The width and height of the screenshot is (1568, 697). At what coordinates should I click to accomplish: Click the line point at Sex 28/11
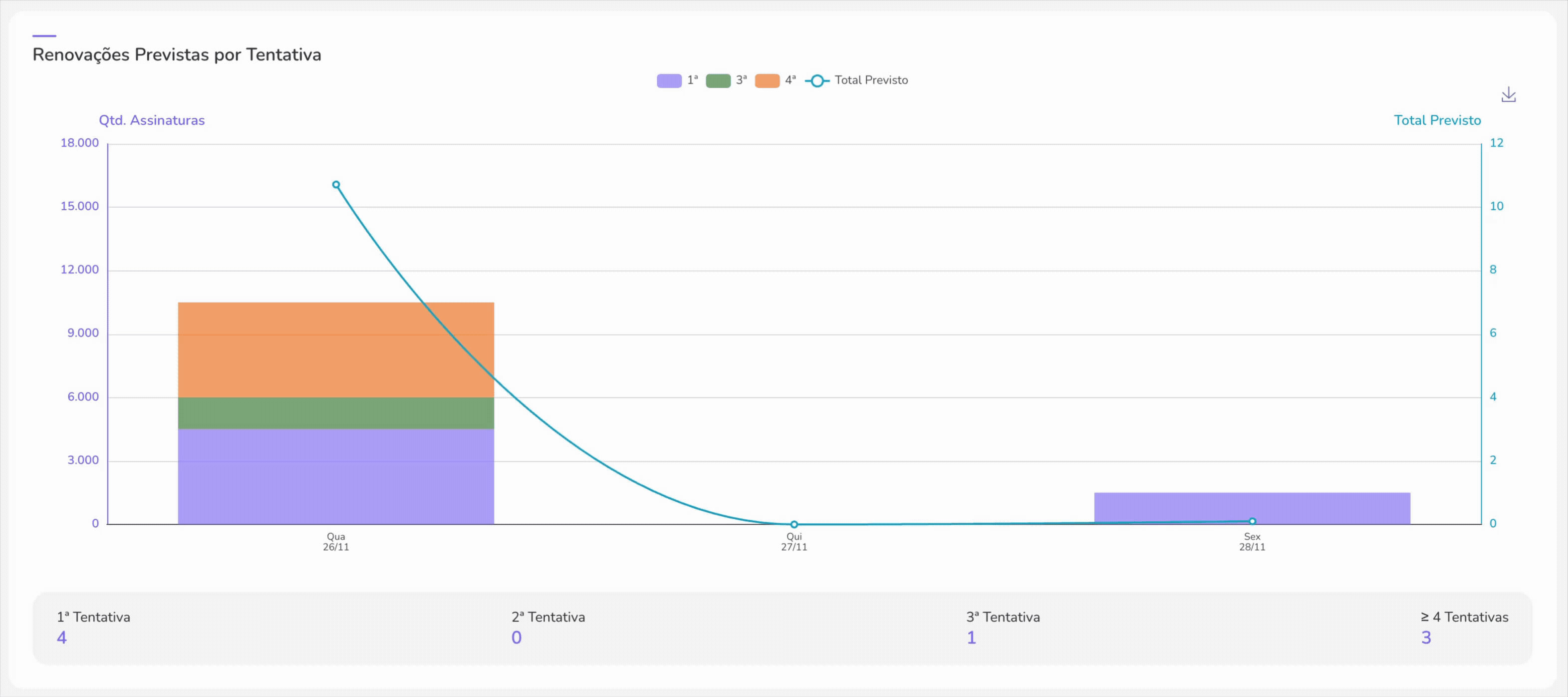pyautogui.click(x=1252, y=521)
